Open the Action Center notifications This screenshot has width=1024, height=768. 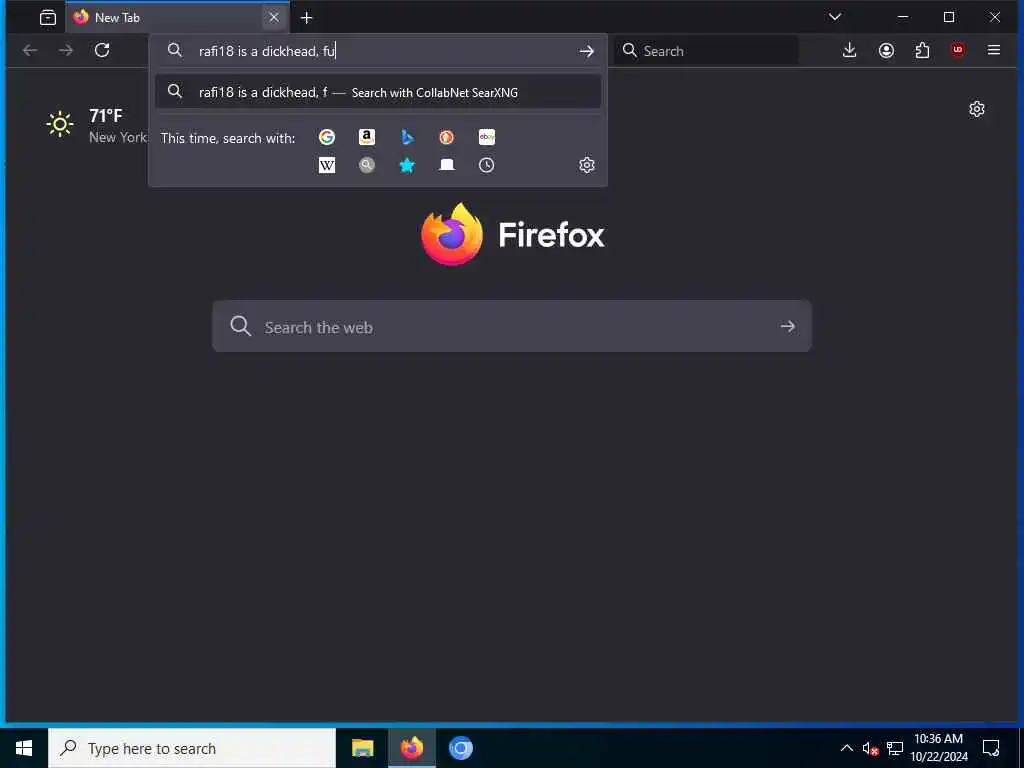click(x=991, y=748)
